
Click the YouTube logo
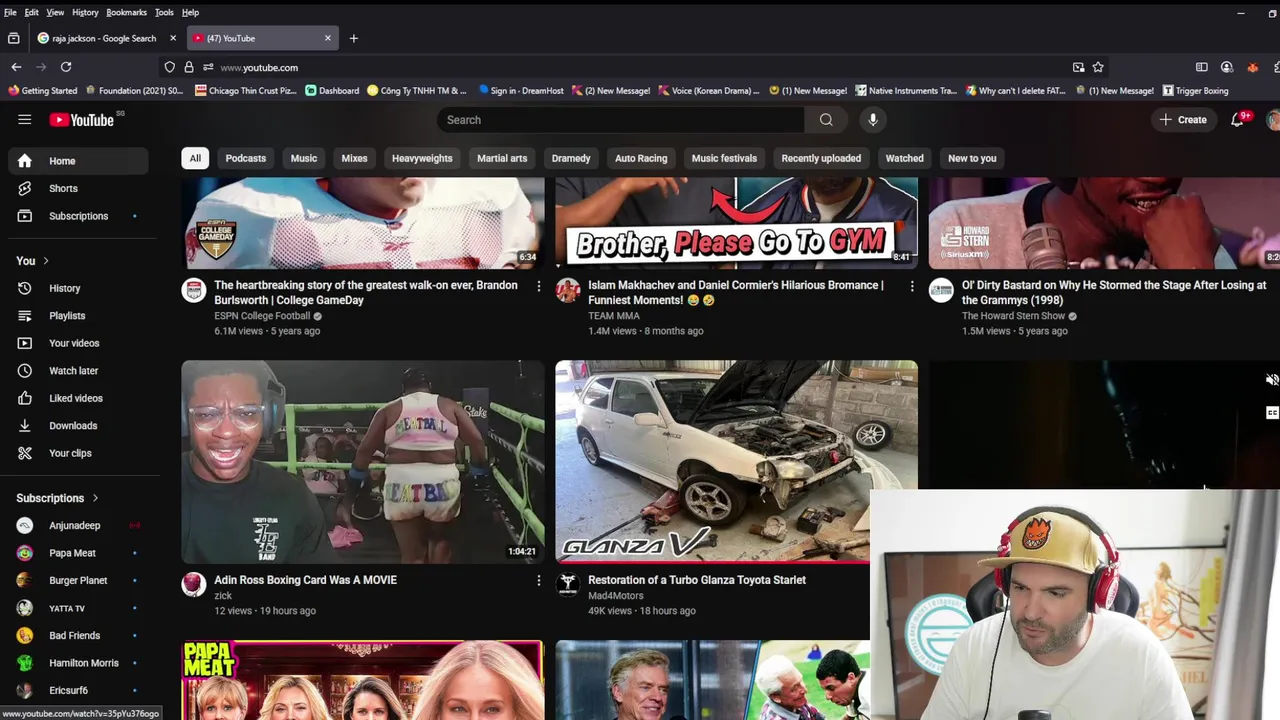[82, 120]
